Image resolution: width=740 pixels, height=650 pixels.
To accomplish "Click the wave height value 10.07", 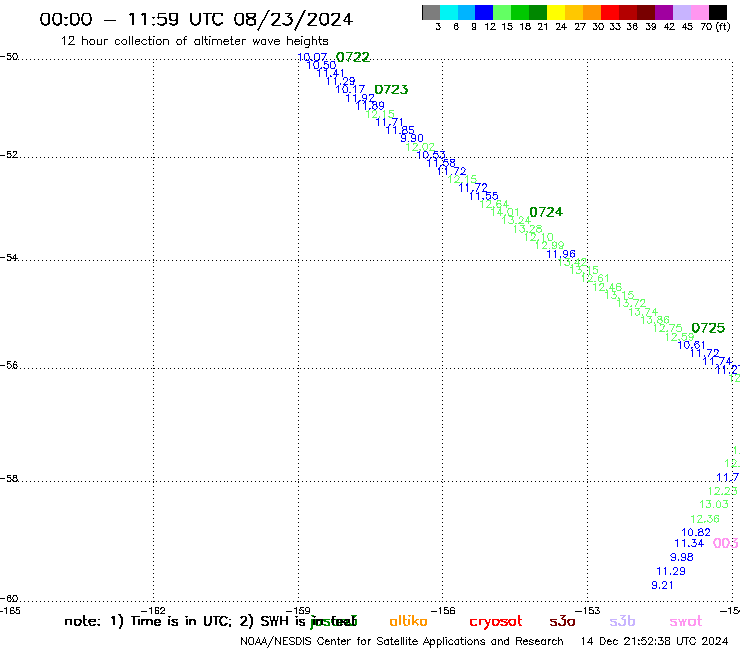I will [312, 57].
